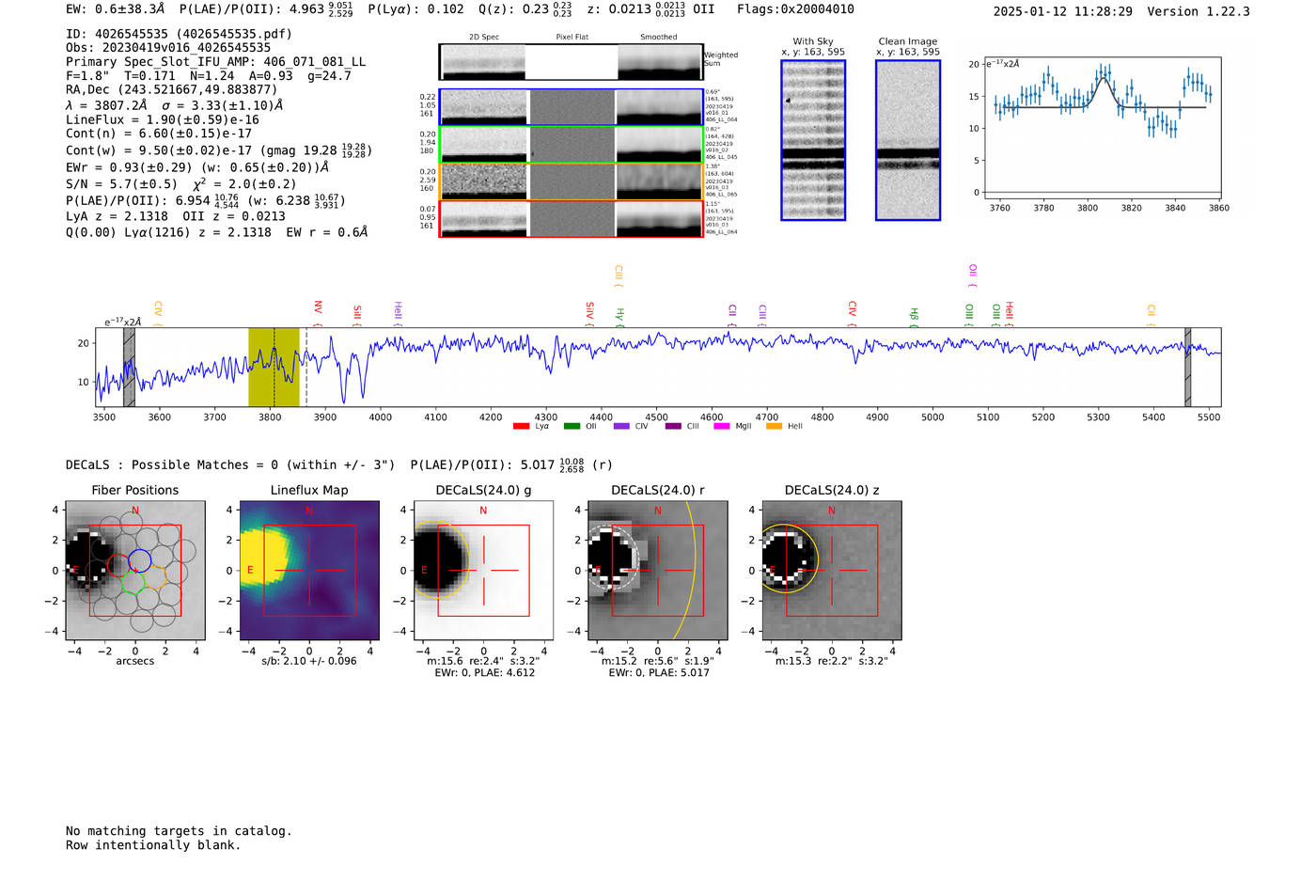Click the hatched gray band near 3550Å
This screenshot has height=896, width=1316.
tap(129, 367)
